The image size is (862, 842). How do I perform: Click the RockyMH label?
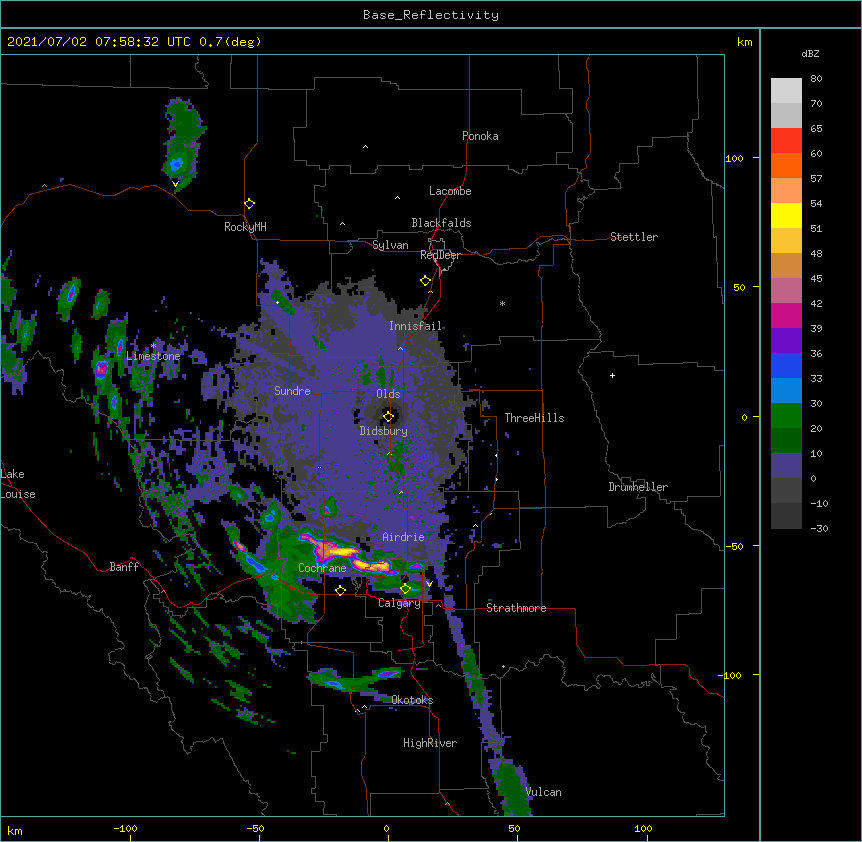245,227
